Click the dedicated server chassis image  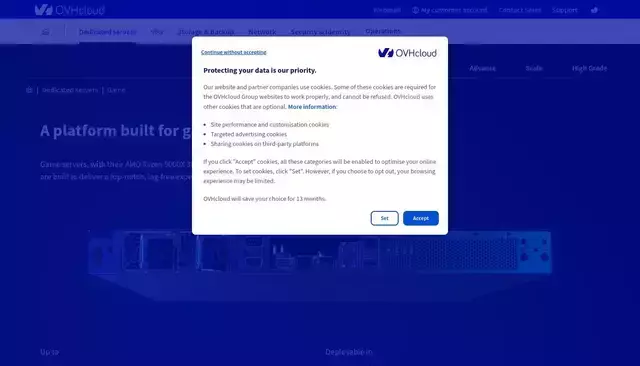[x=320, y=265]
